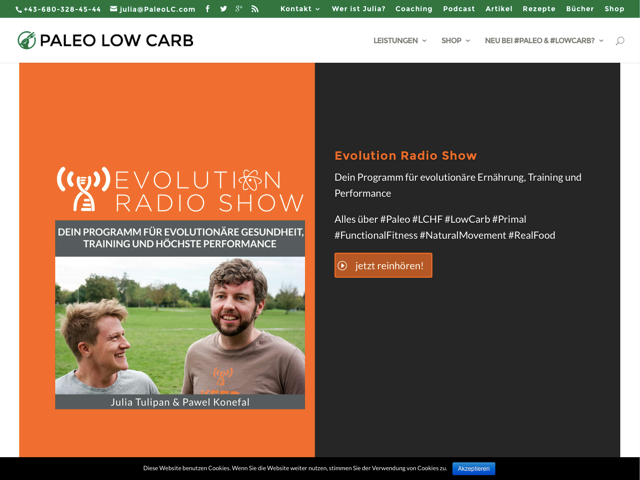
Task: Click the cookie notice text
Action: pos(295,468)
